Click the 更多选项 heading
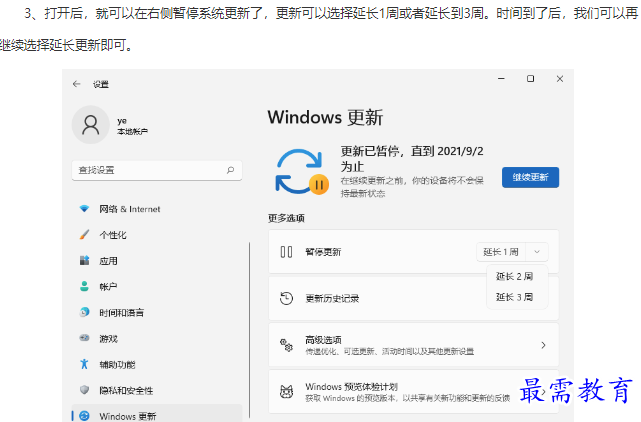The width and height of the screenshot is (641, 422). pyautogui.click(x=286, y=218)
